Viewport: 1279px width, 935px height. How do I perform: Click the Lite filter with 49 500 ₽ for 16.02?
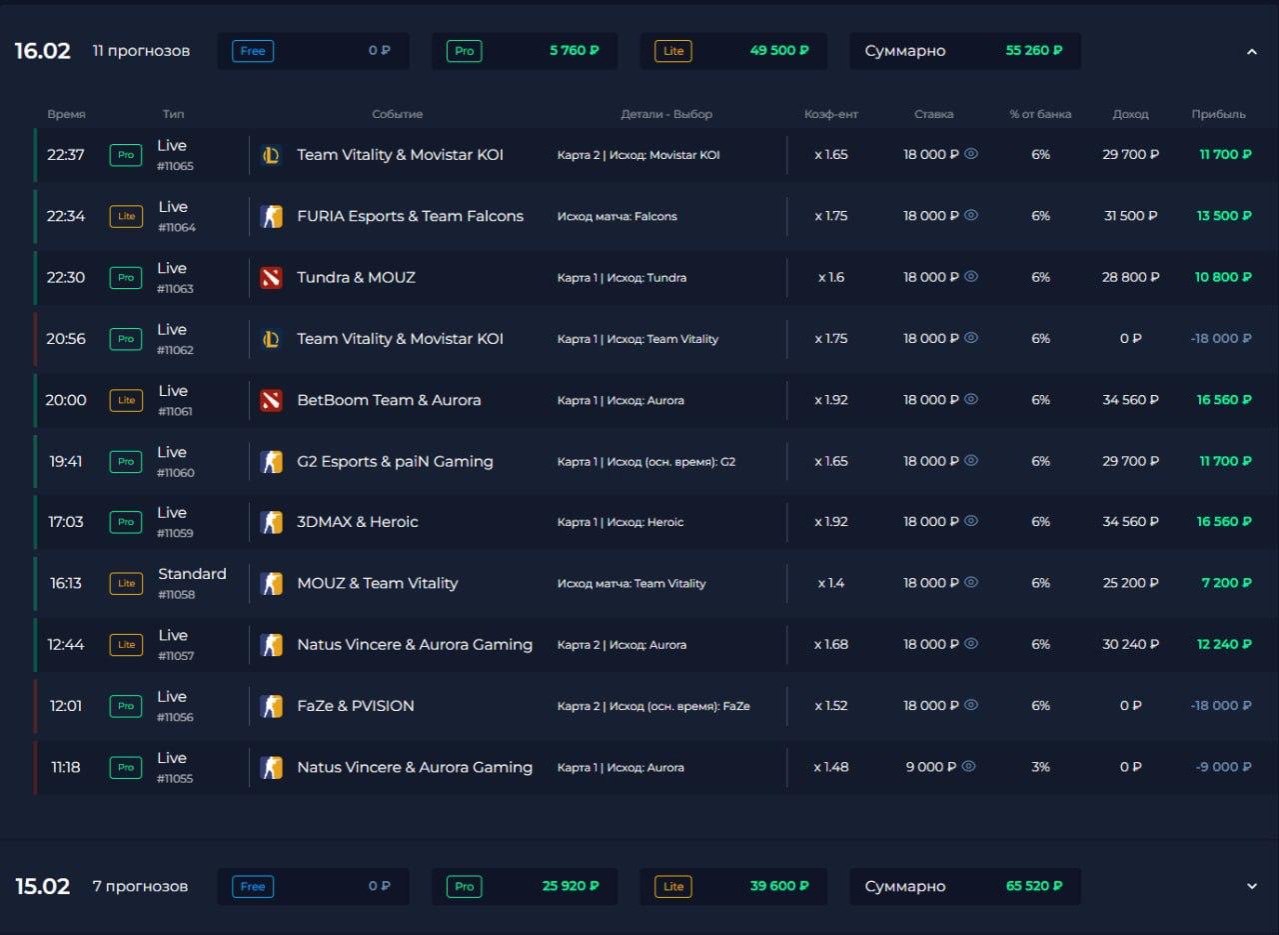pyautogui.click(x=673, y=51)
